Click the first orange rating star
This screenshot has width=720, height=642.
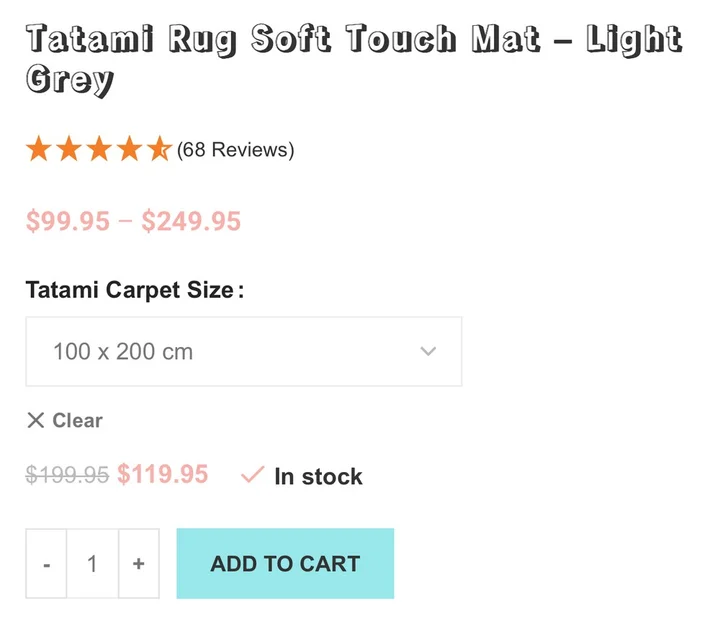pyautogui.click(x=39, y=150)
